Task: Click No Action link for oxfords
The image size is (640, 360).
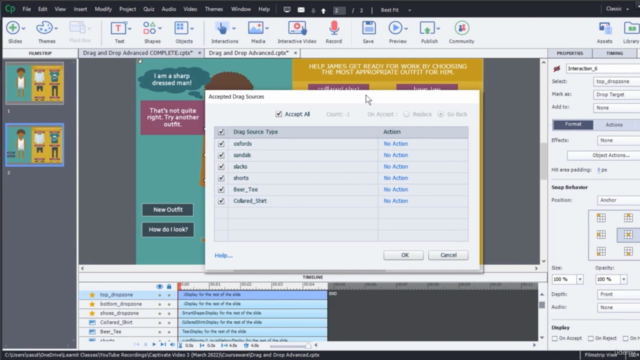Action: point(396,144)
